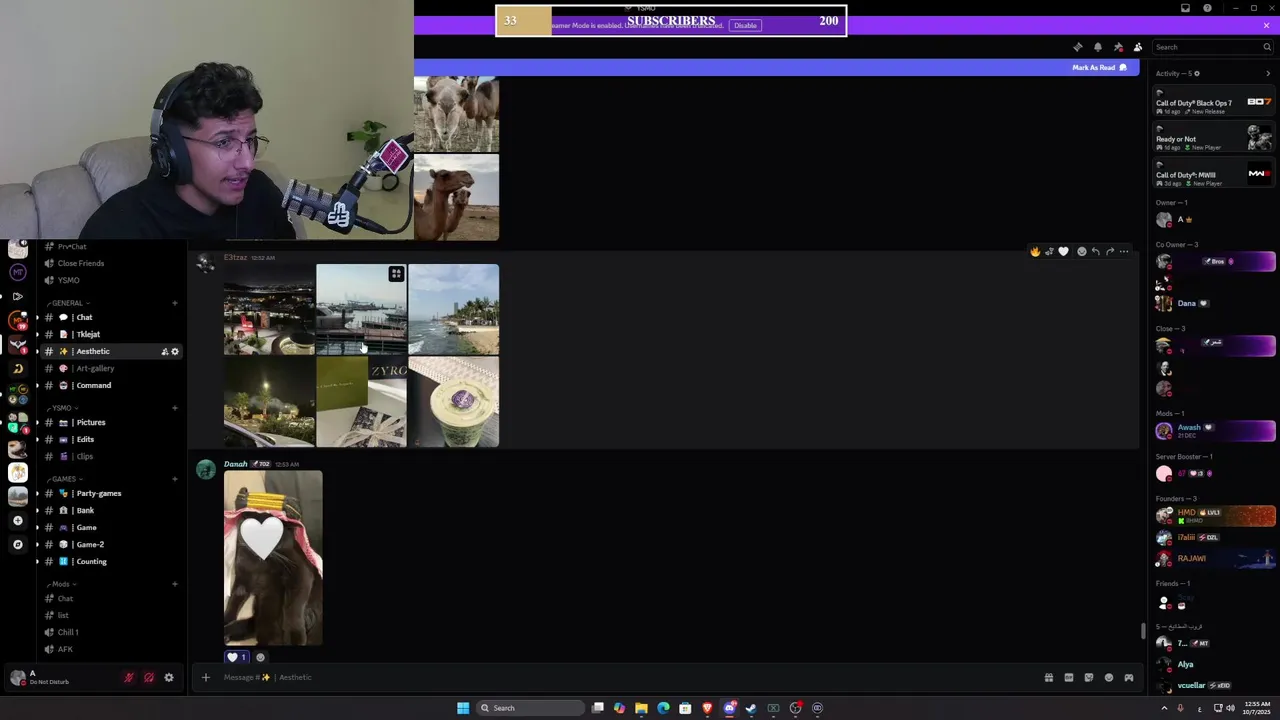Open GIF picker in message bar

pos(1068,677)
